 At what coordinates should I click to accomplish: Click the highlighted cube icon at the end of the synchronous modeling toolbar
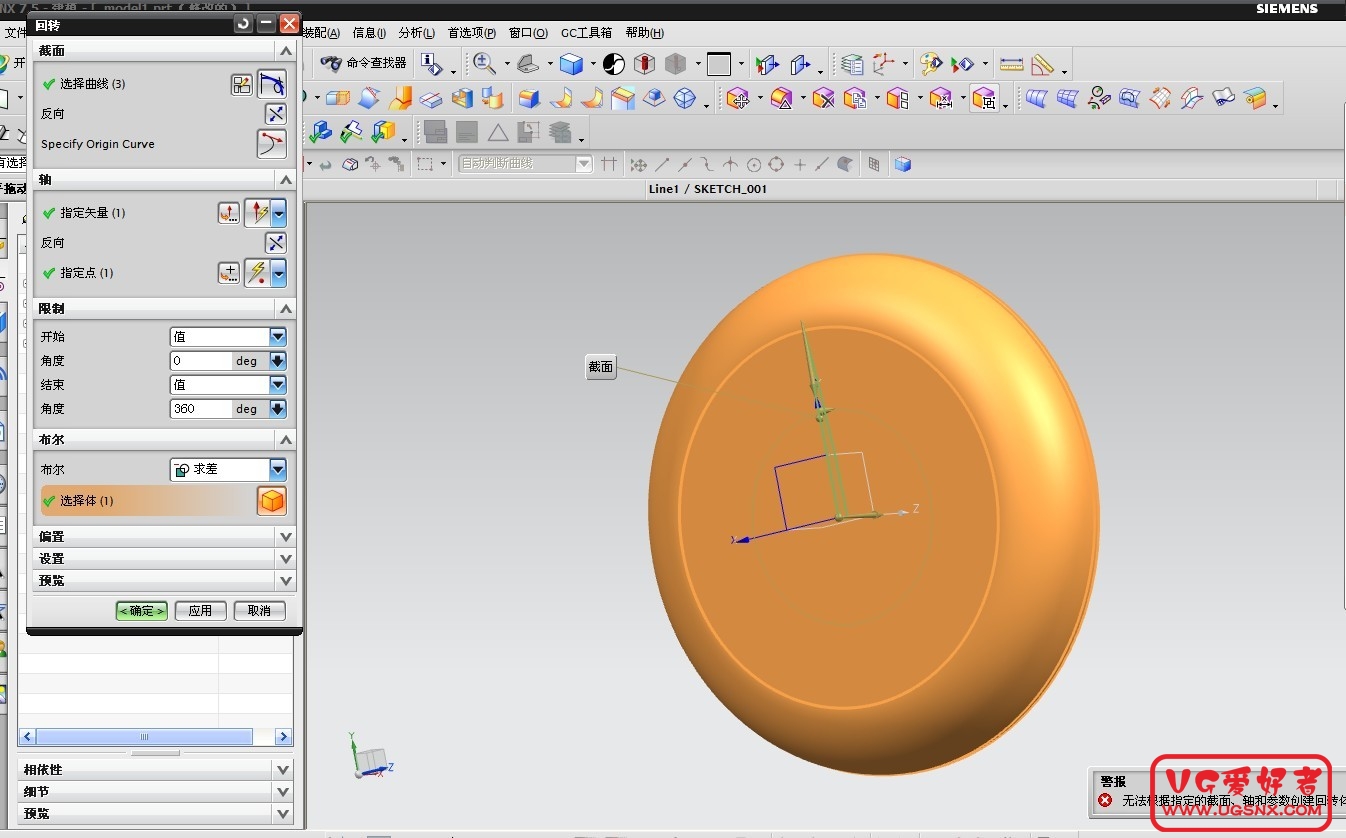(x=984, y=99)
